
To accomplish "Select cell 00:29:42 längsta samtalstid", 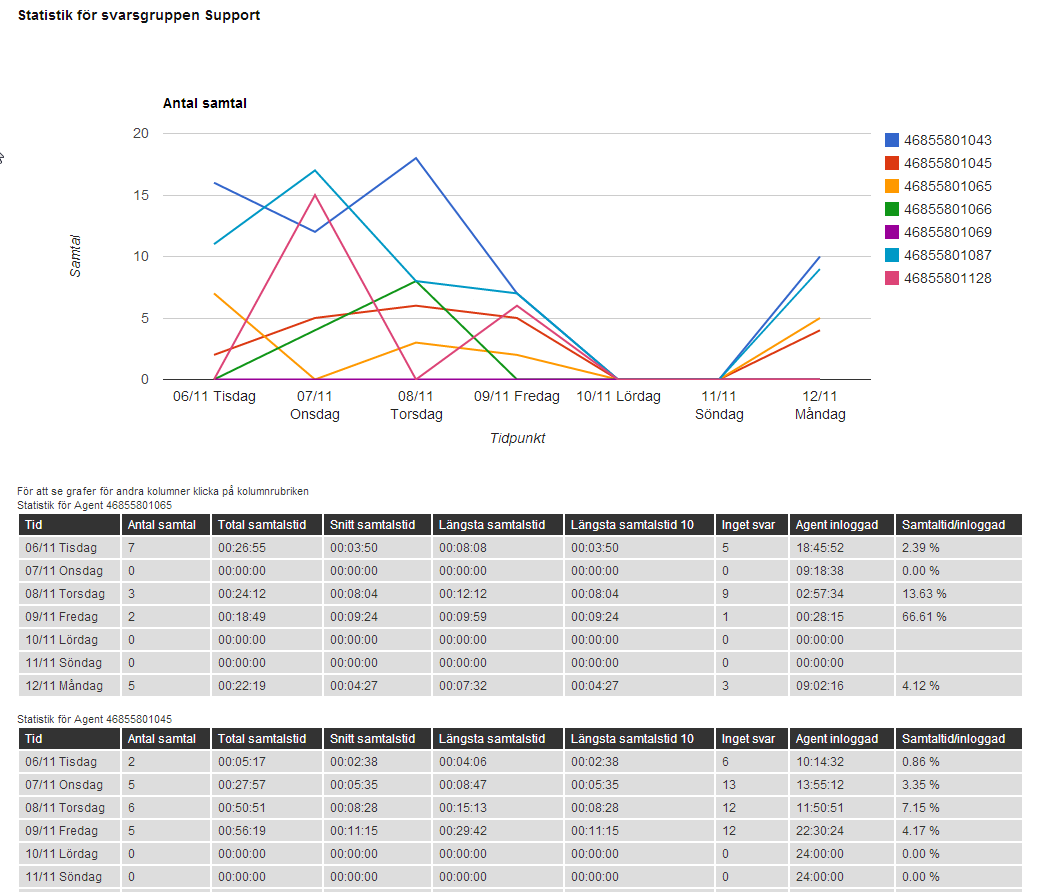I will pyautogui.click(x=498, y=831).
